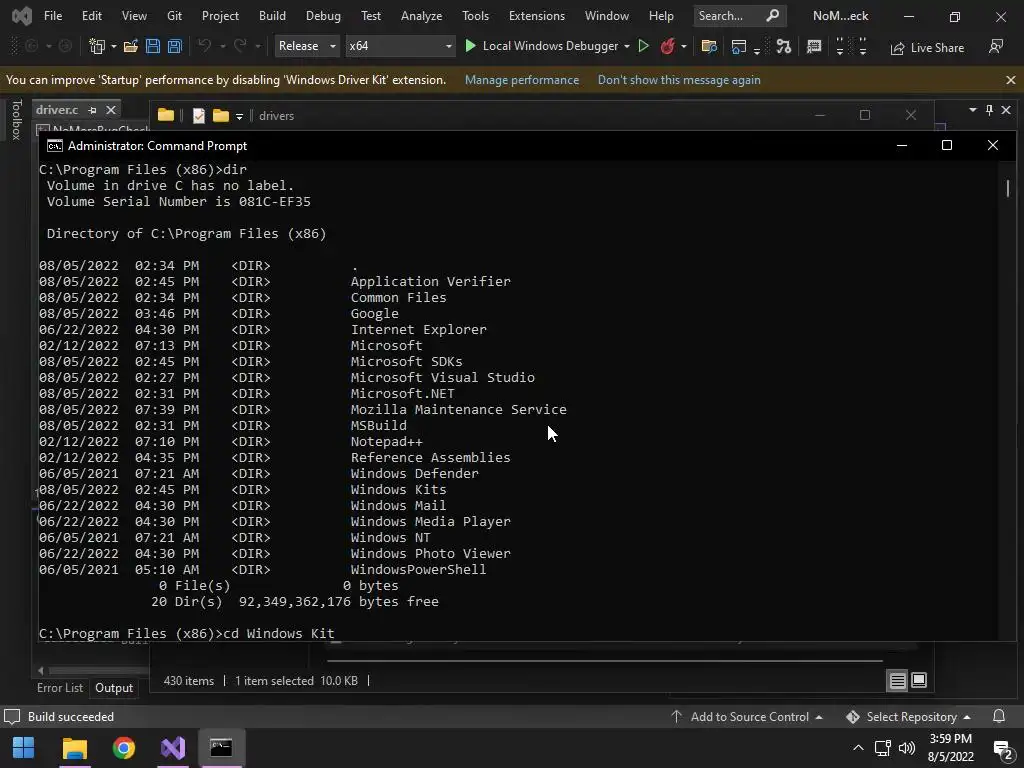Switch to the Output tab
This screenshot has width=1024, height=768.
(x=114, y=688)
